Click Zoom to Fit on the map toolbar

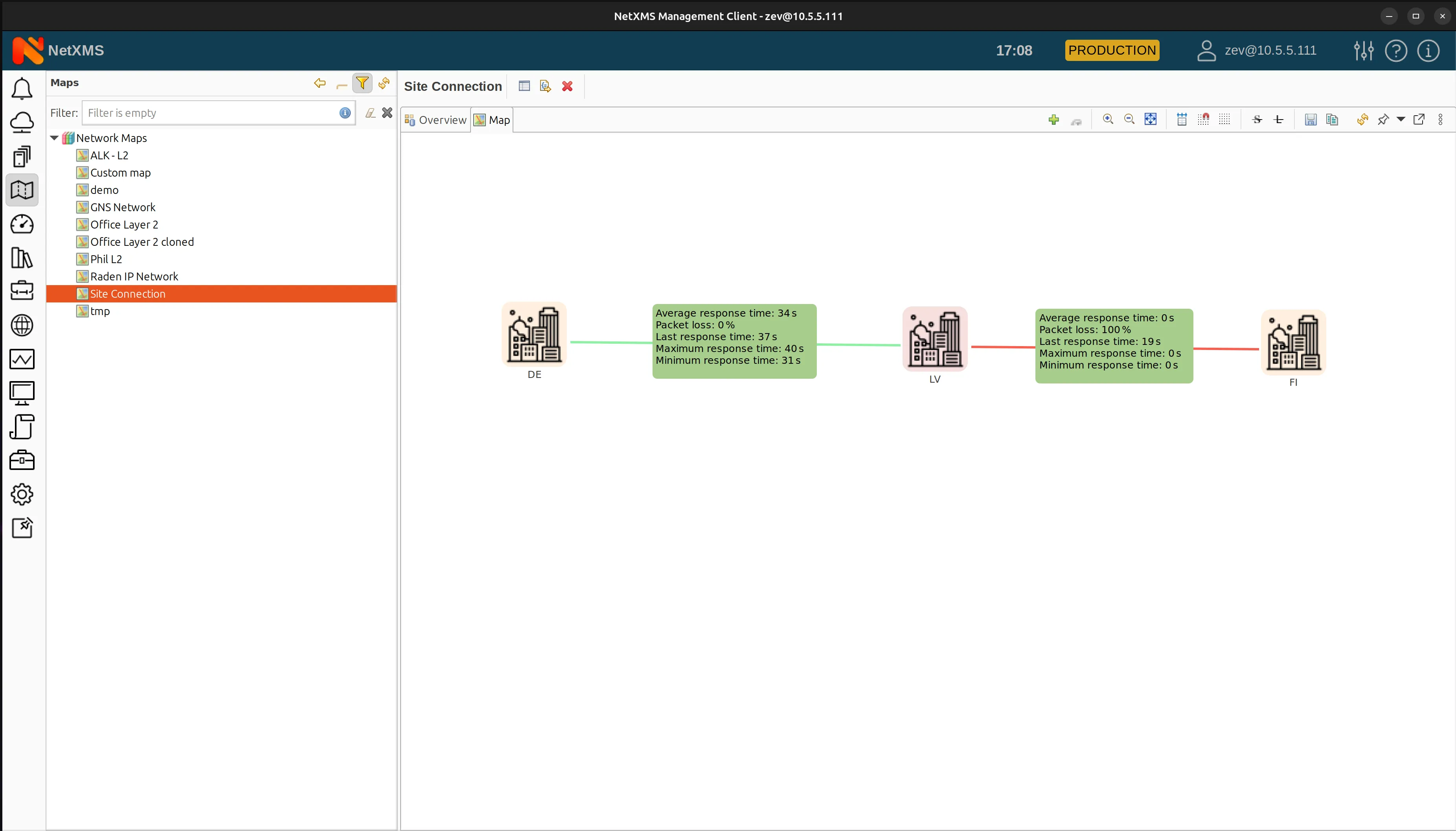1150,119
